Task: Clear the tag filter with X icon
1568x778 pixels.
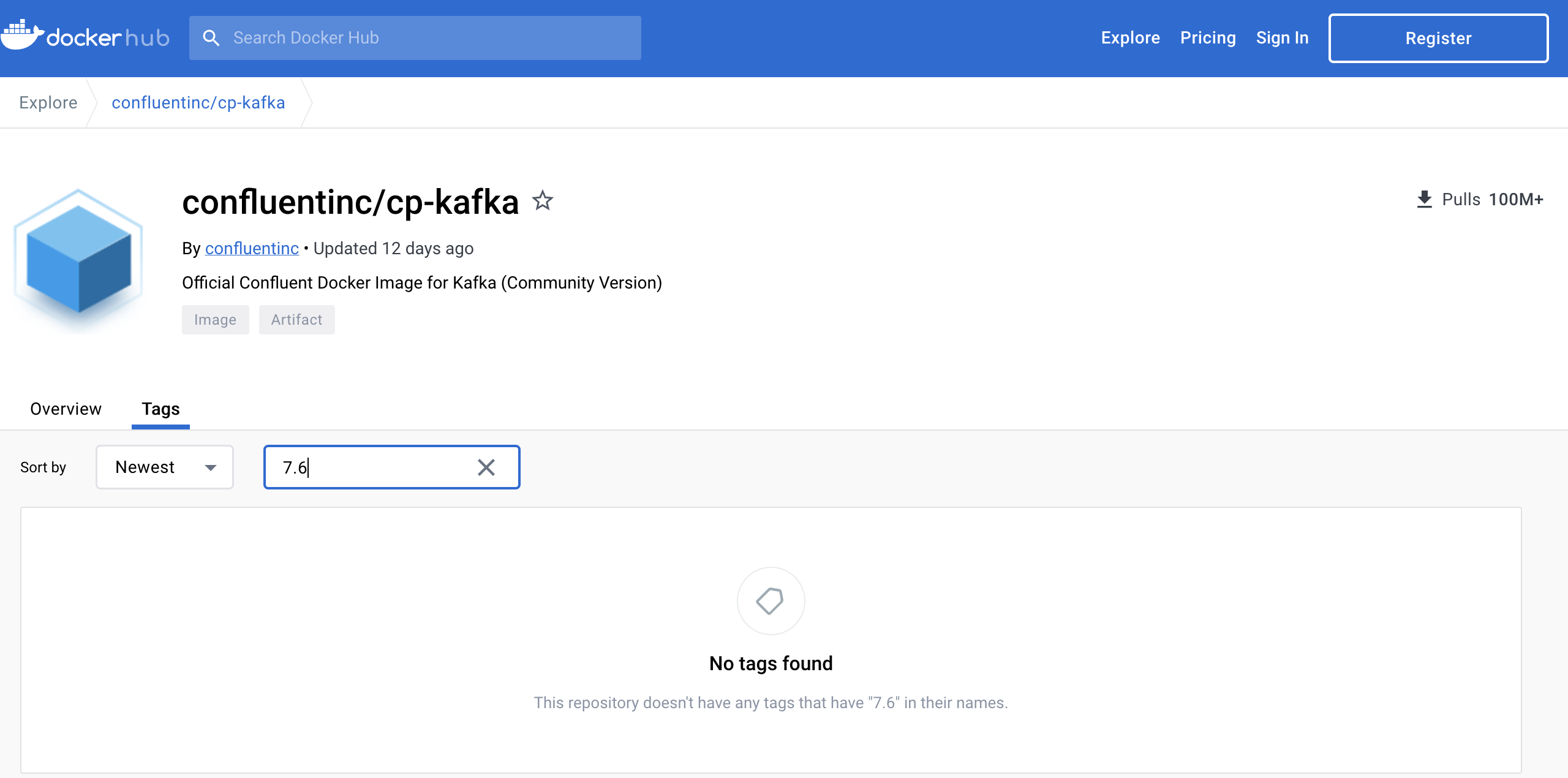Action: 486,467
